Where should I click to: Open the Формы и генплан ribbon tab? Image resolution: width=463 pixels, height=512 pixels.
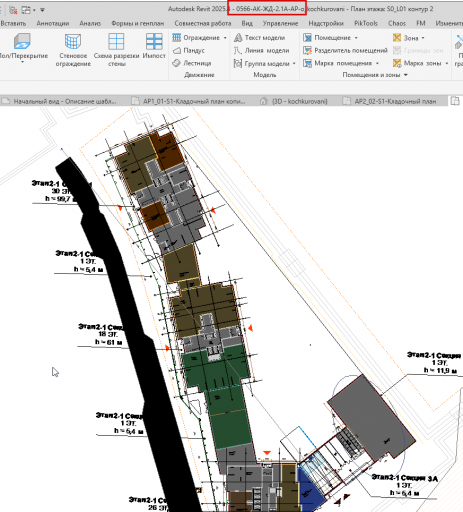point(138,23)
